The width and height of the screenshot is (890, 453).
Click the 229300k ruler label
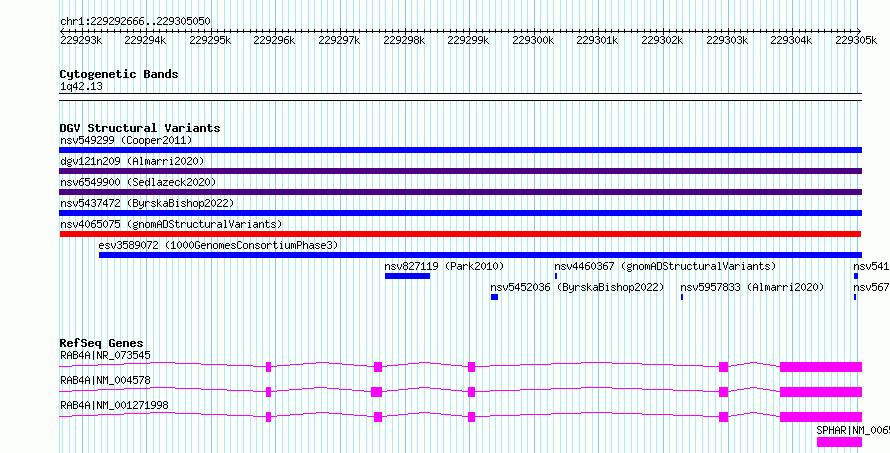click(x=534, y=40)
